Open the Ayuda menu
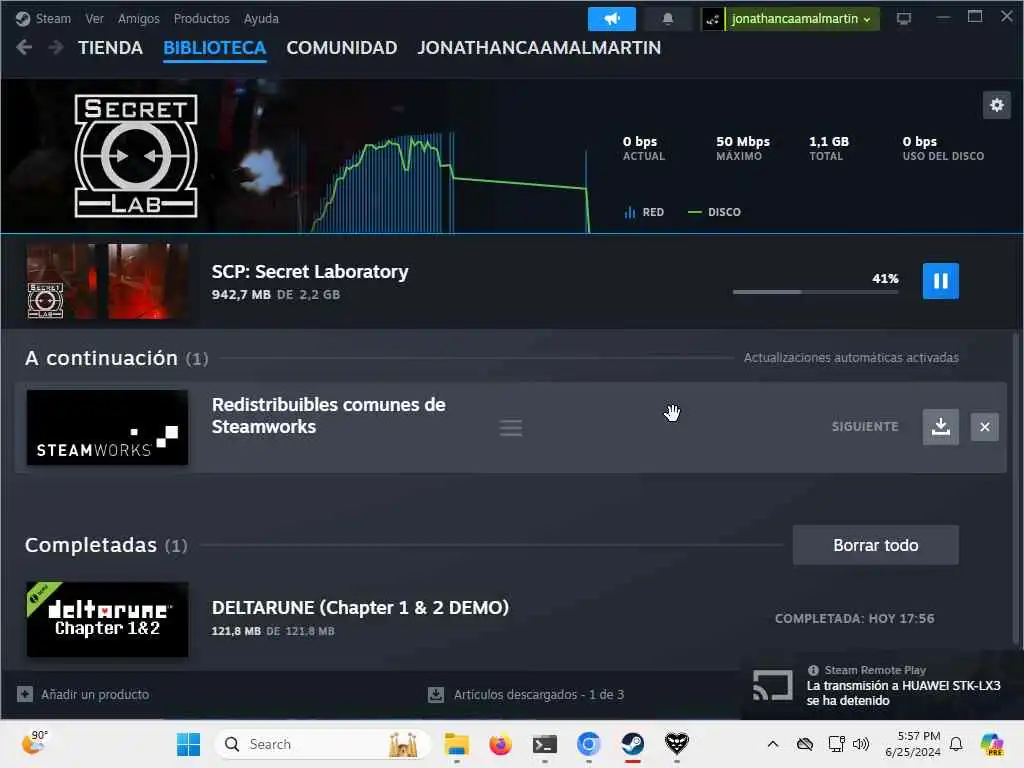This screenshot has height=768, width=1024. coord(261,18)
